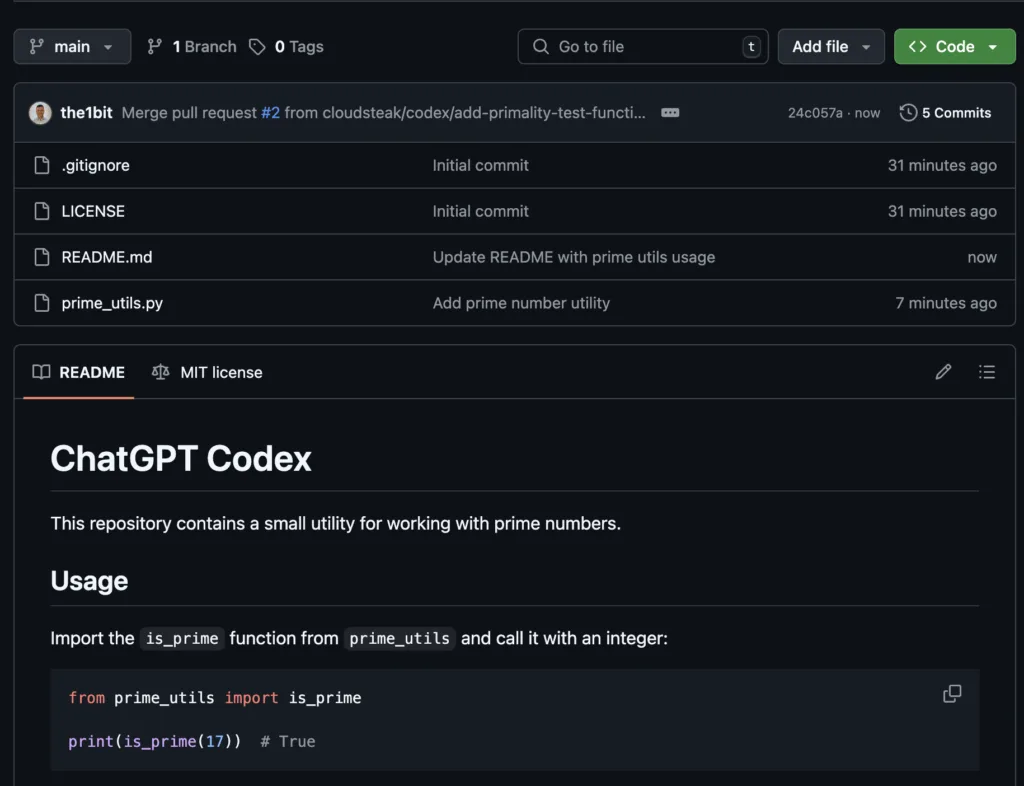
Task: Open the Add prime number utility commit
Action: point(521,303)
